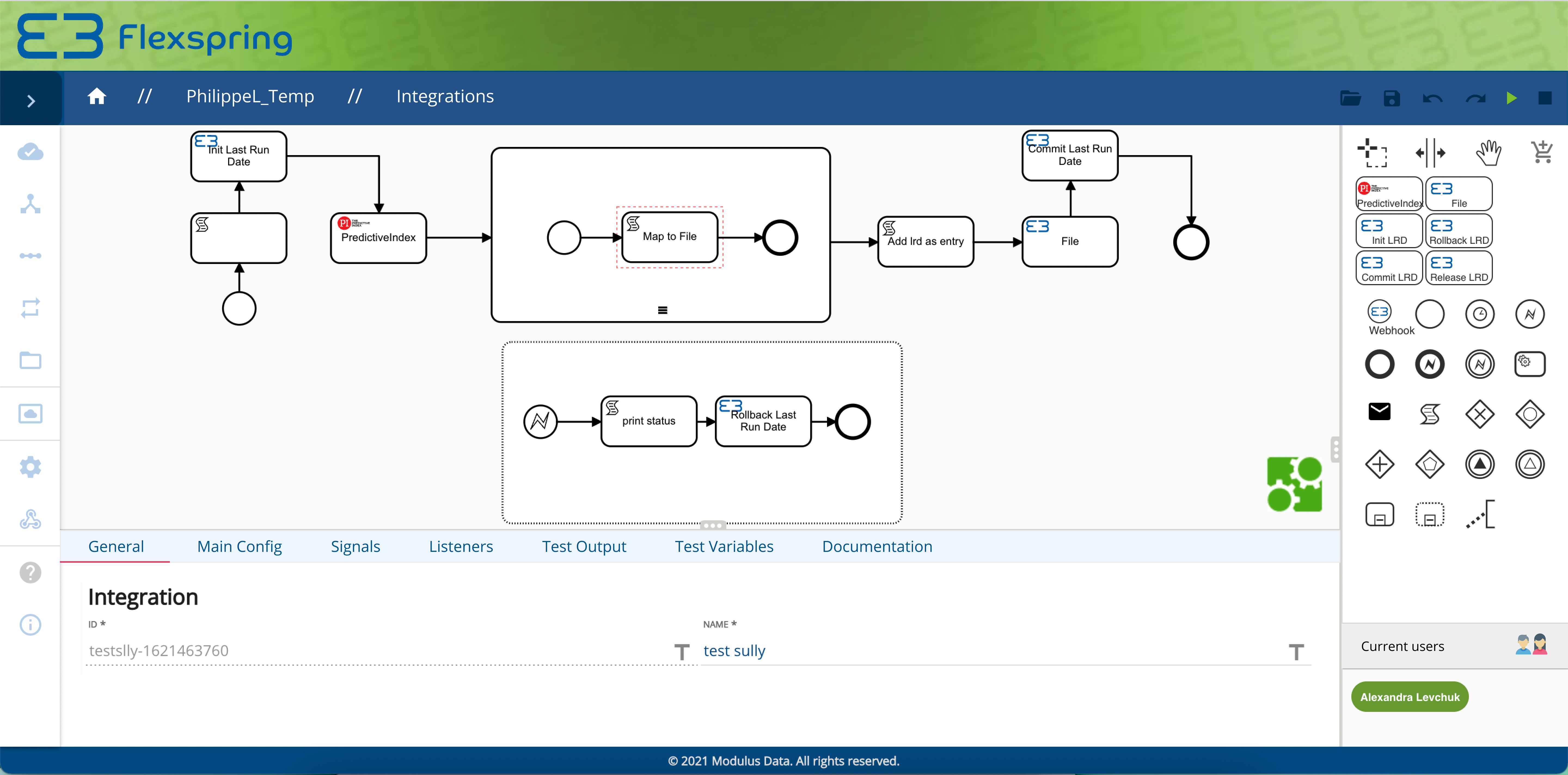Switch to the Test Variables tab
The height and width of the screenshot is (775, 1568).
(724, 547)
